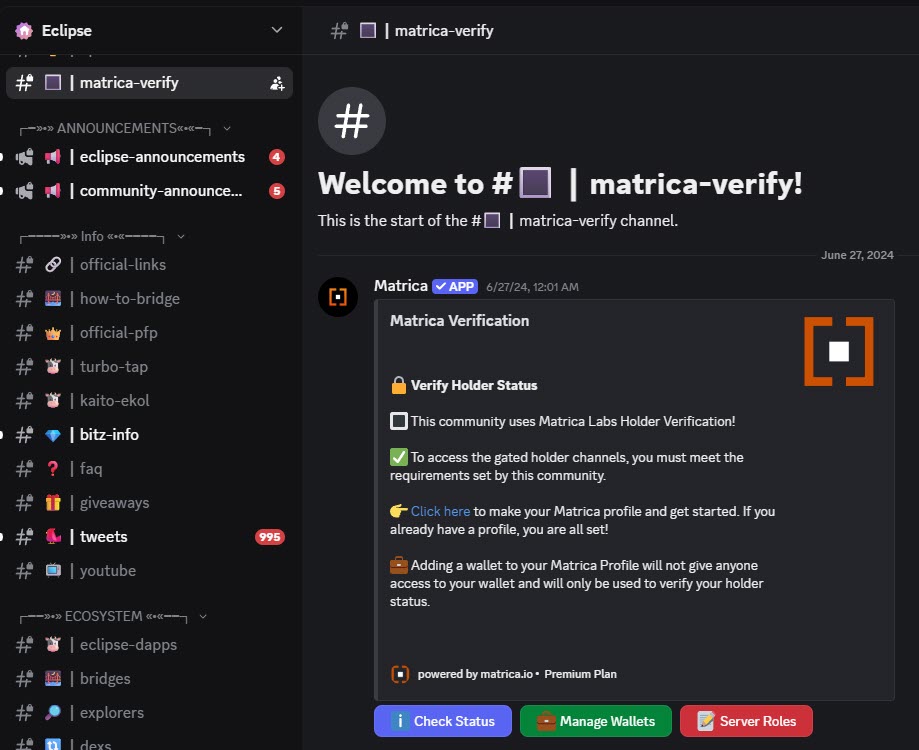
Task: Click the invite people icon on matrica-verify
Action: (277, 83)
